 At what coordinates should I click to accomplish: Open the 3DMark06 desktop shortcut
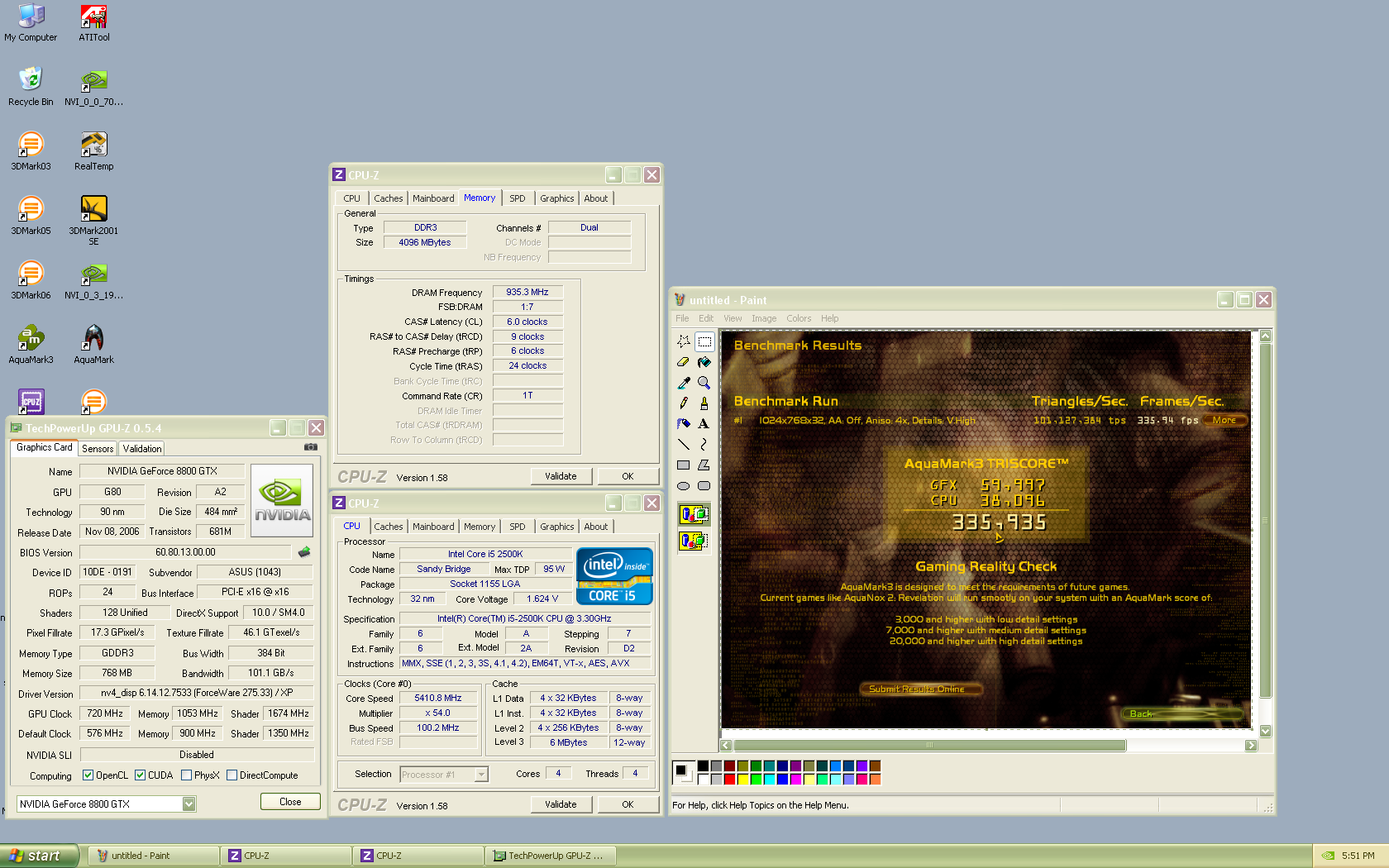pos(31,281)
